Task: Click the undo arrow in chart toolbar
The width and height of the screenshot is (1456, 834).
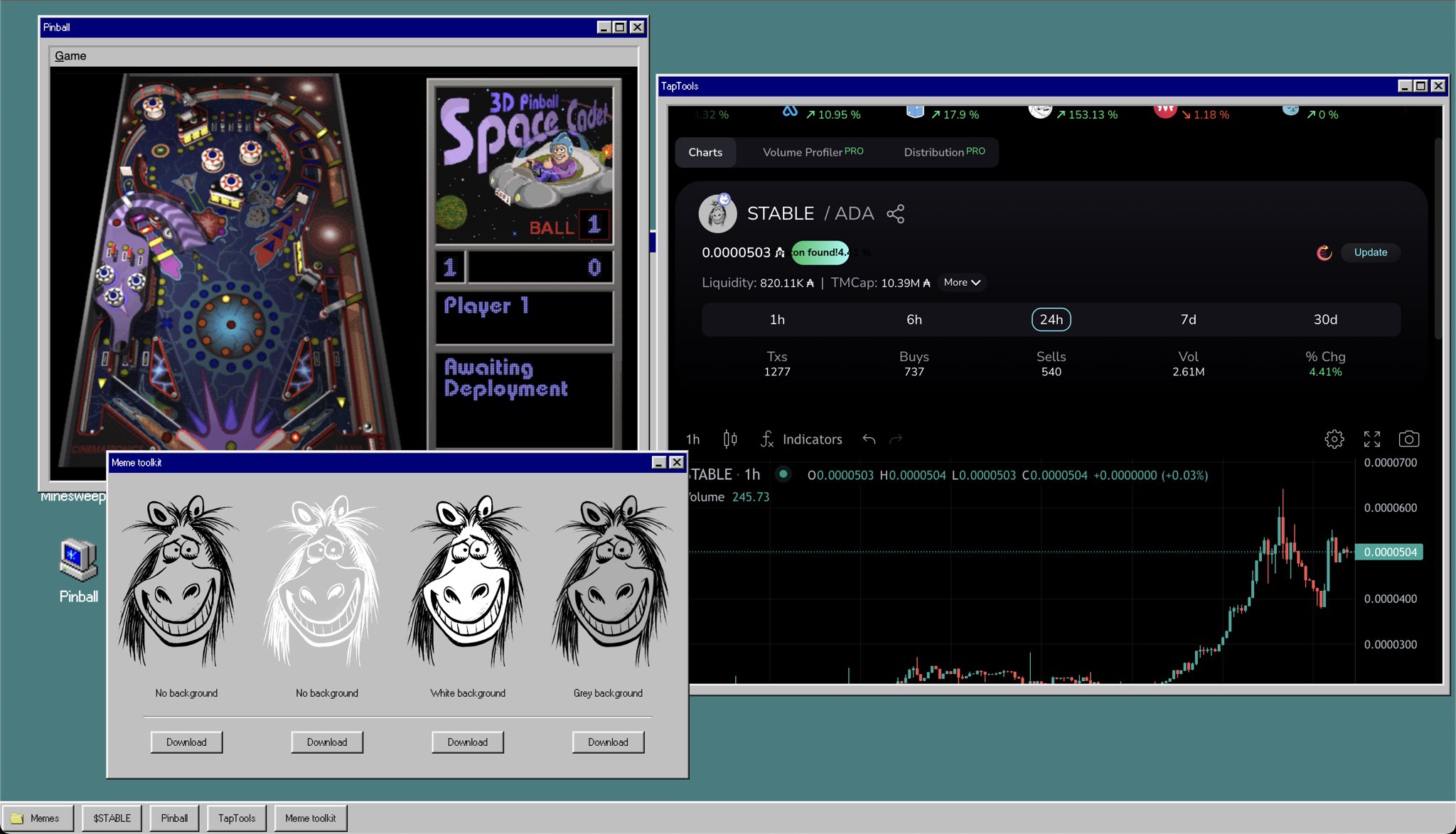Action: [869, 439]
